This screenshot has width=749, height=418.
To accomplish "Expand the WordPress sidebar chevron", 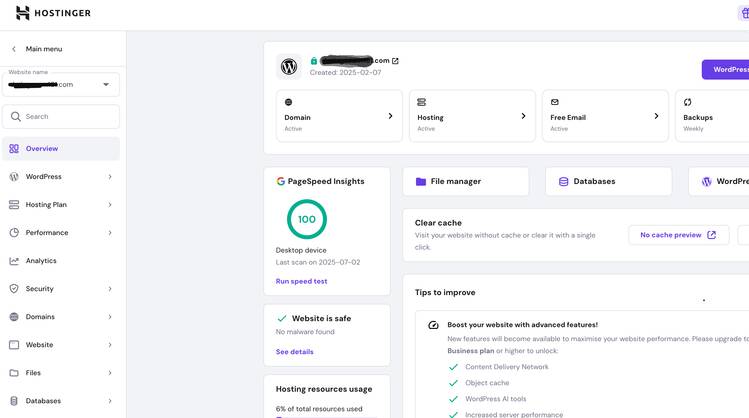I will [x=110, y=177].
